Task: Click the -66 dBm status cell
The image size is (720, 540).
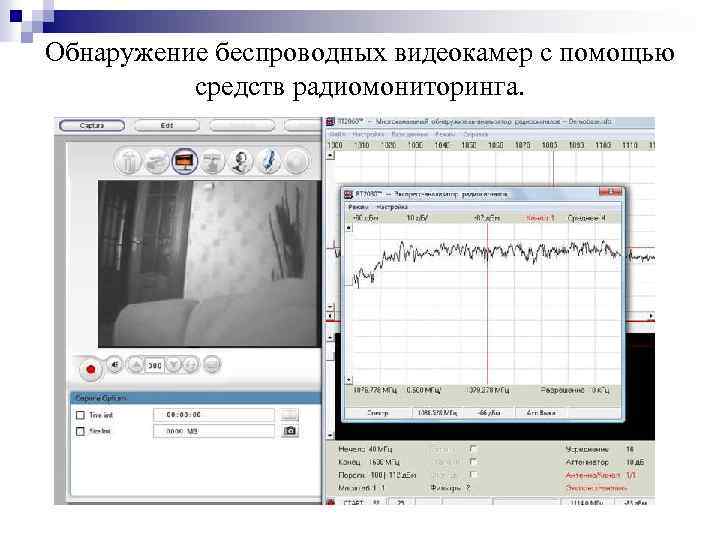Action: [489, 413]
